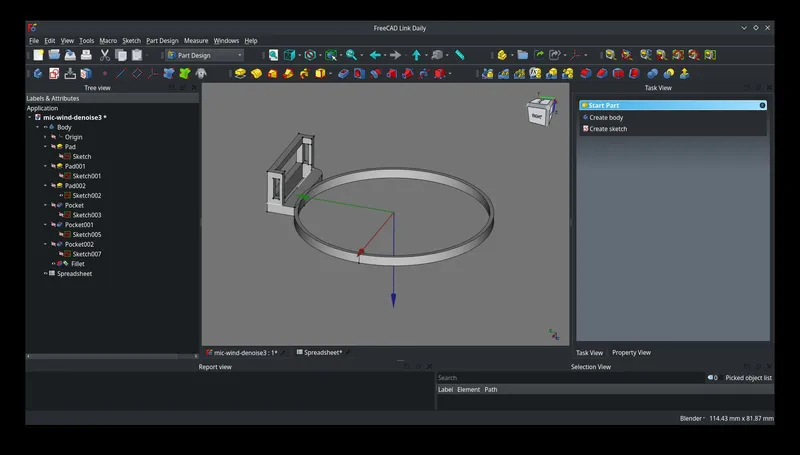Click the Selection View search field
Image resolution: width=800 pixels, height=455 pixels.
pos(570,378)
